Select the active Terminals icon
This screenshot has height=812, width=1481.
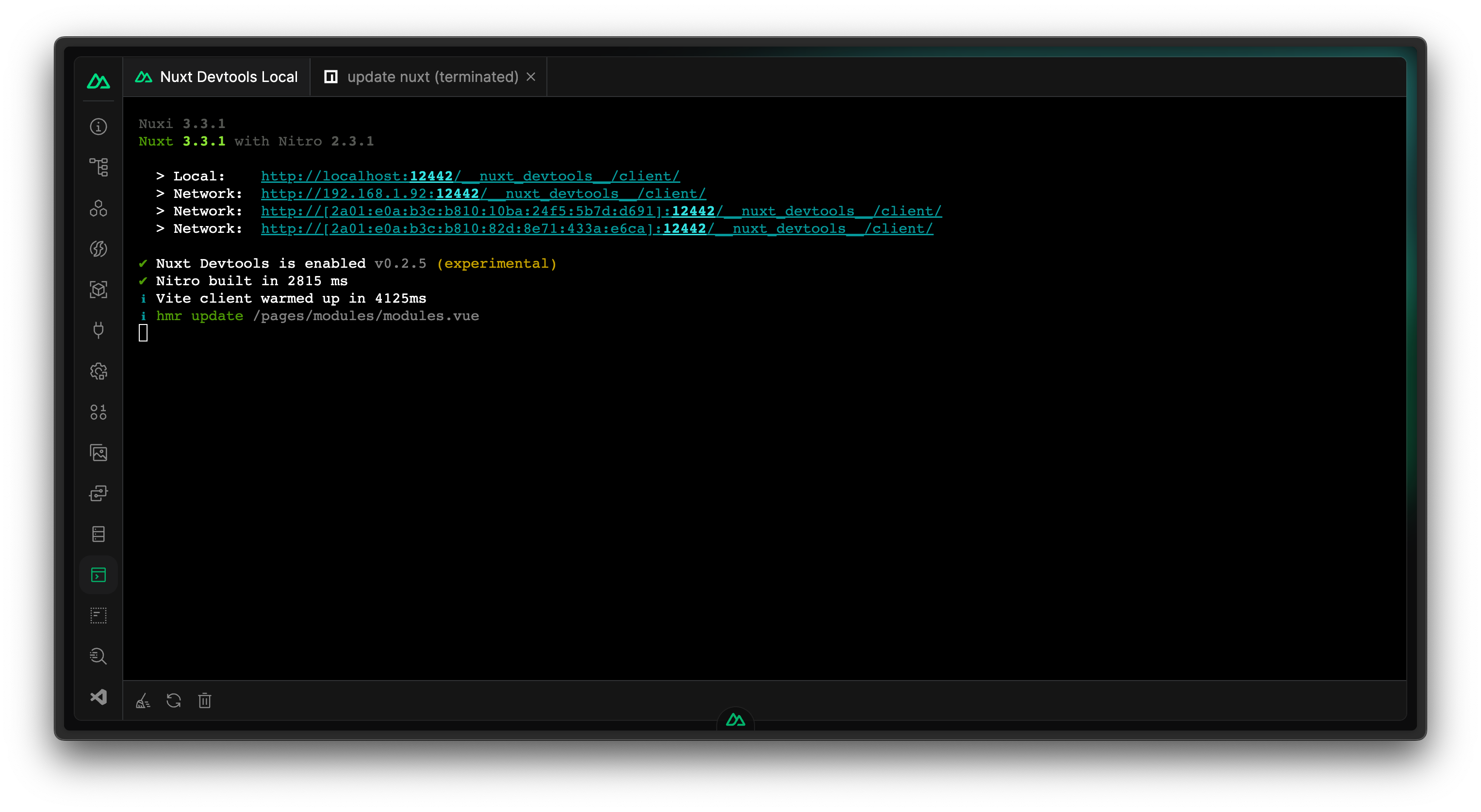point(99,575)
